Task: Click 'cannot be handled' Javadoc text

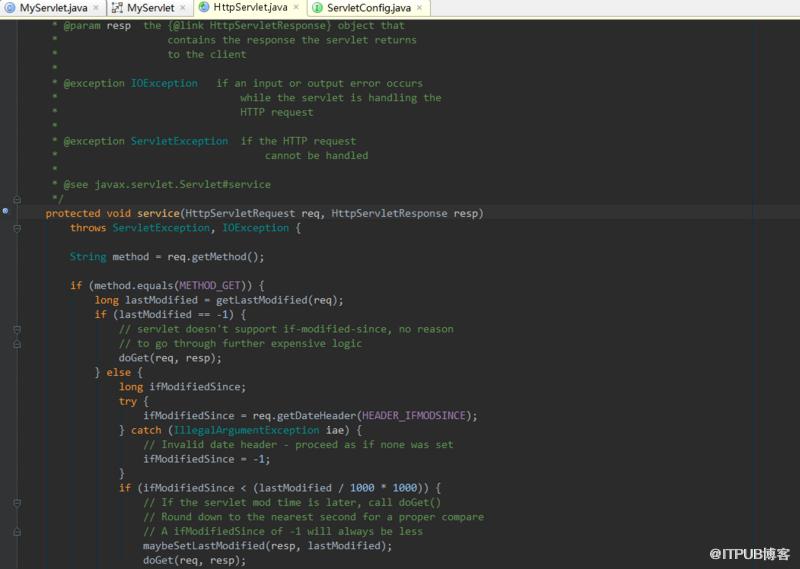Action: coord(316,156)
